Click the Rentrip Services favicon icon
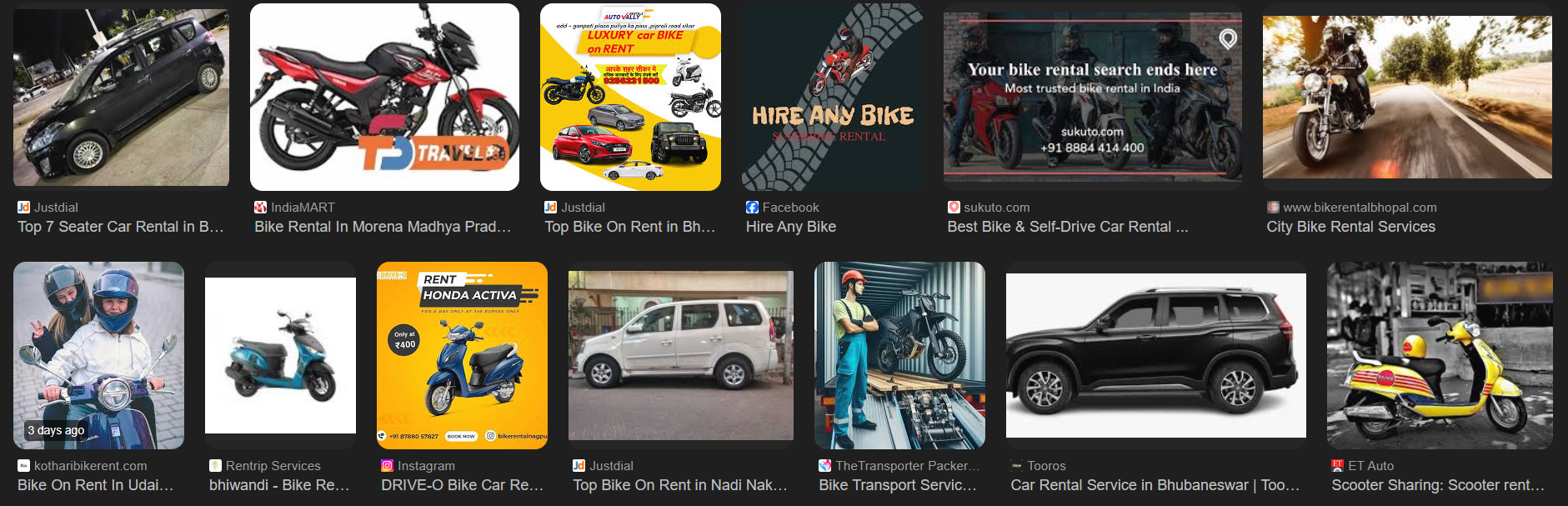 pos(216,466)
